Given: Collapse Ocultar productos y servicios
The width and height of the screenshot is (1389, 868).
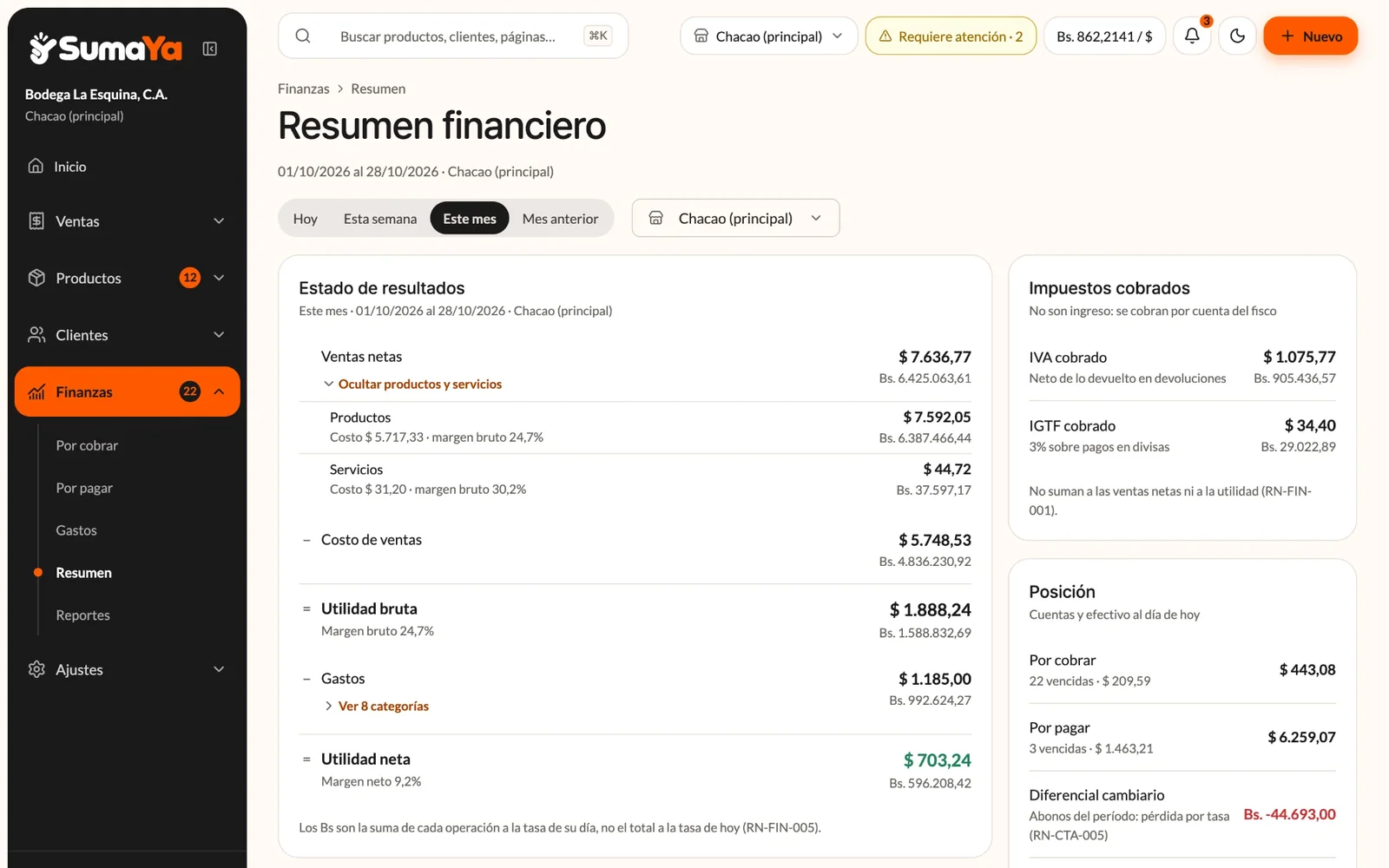Looking at the screenshot, I should (412, 384).
